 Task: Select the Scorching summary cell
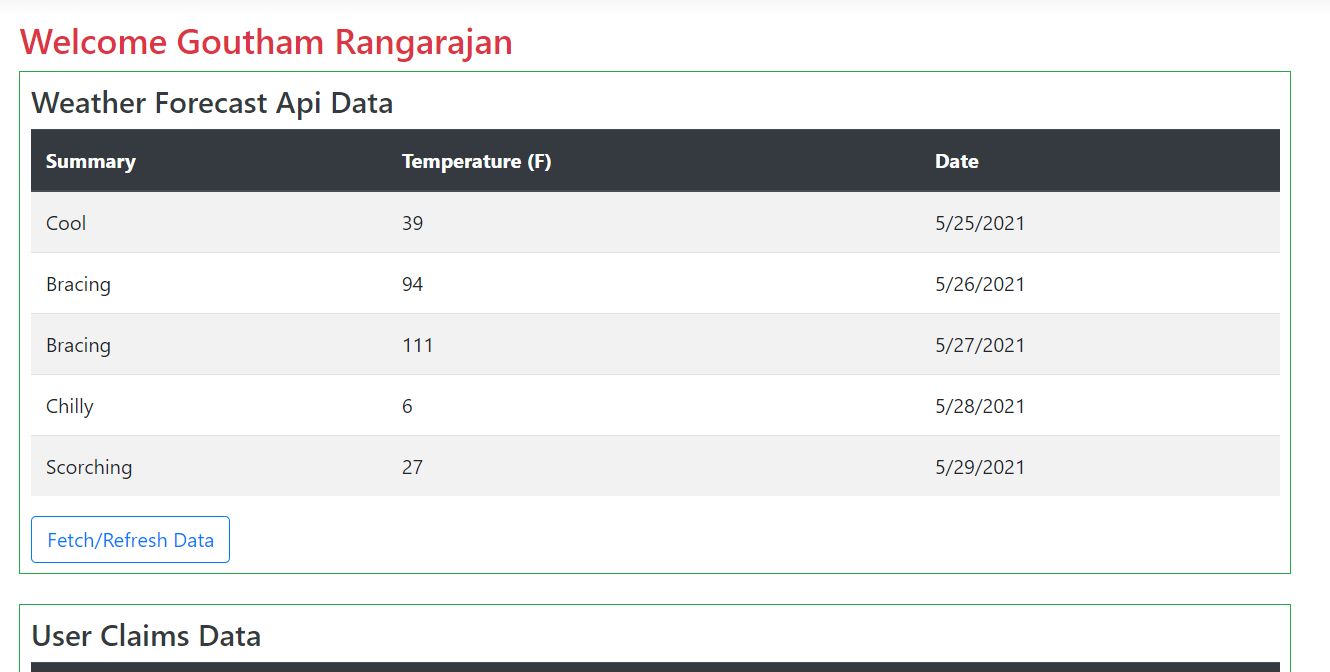[89, 467]
